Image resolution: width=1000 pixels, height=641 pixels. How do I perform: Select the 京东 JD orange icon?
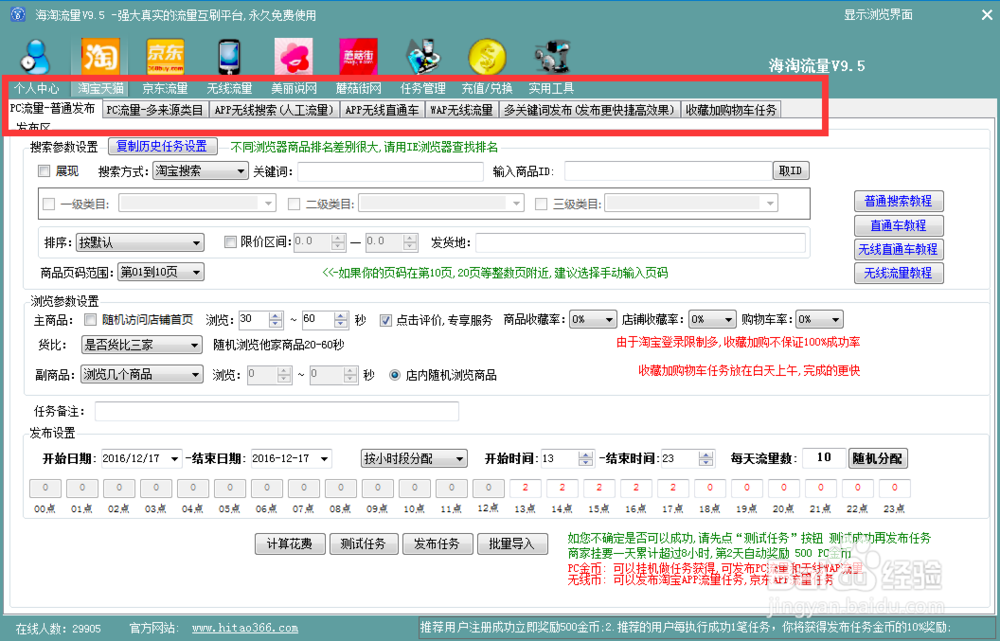(x=165, y=57)
